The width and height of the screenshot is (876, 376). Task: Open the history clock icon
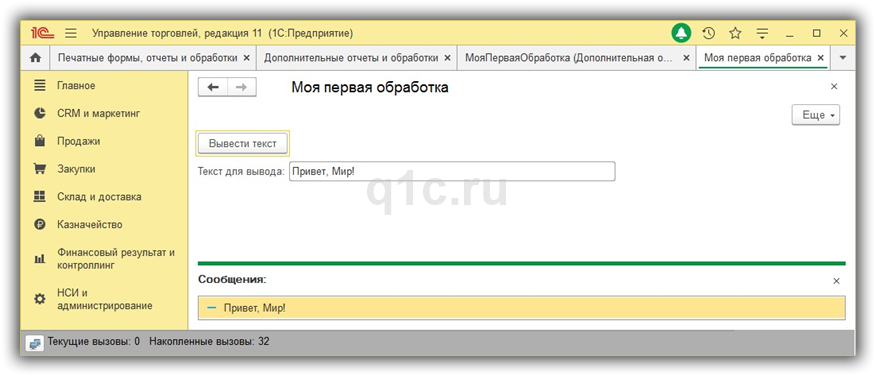(708, 34)
